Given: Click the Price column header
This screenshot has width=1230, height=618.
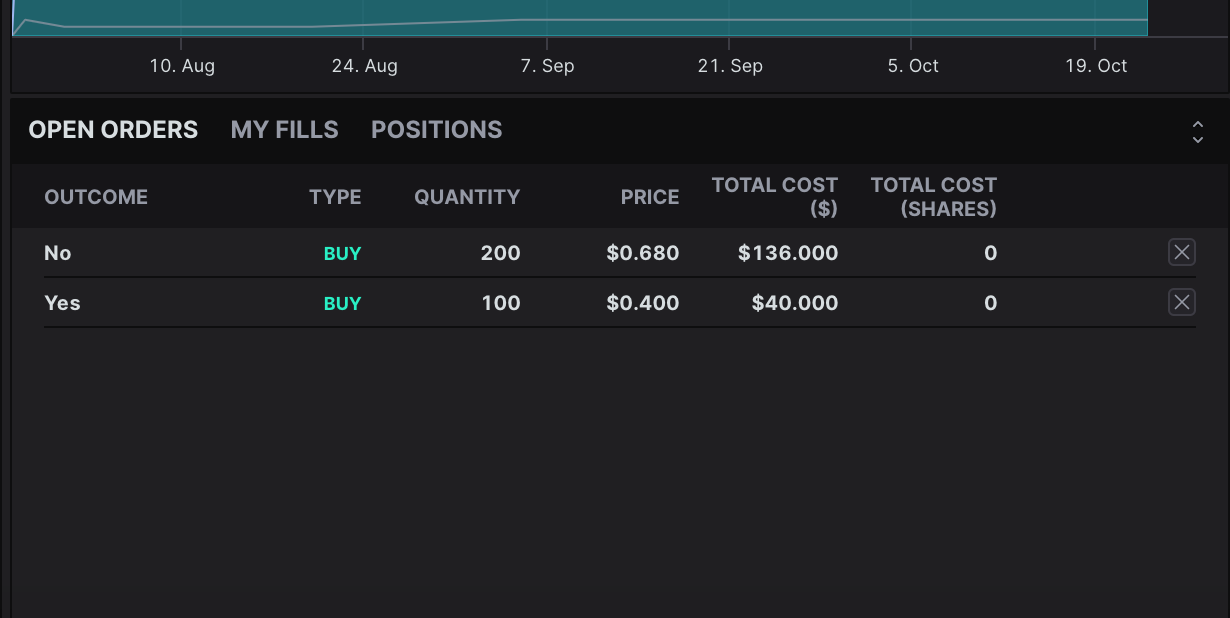Looking at the screenshot, I should [649, 197].
